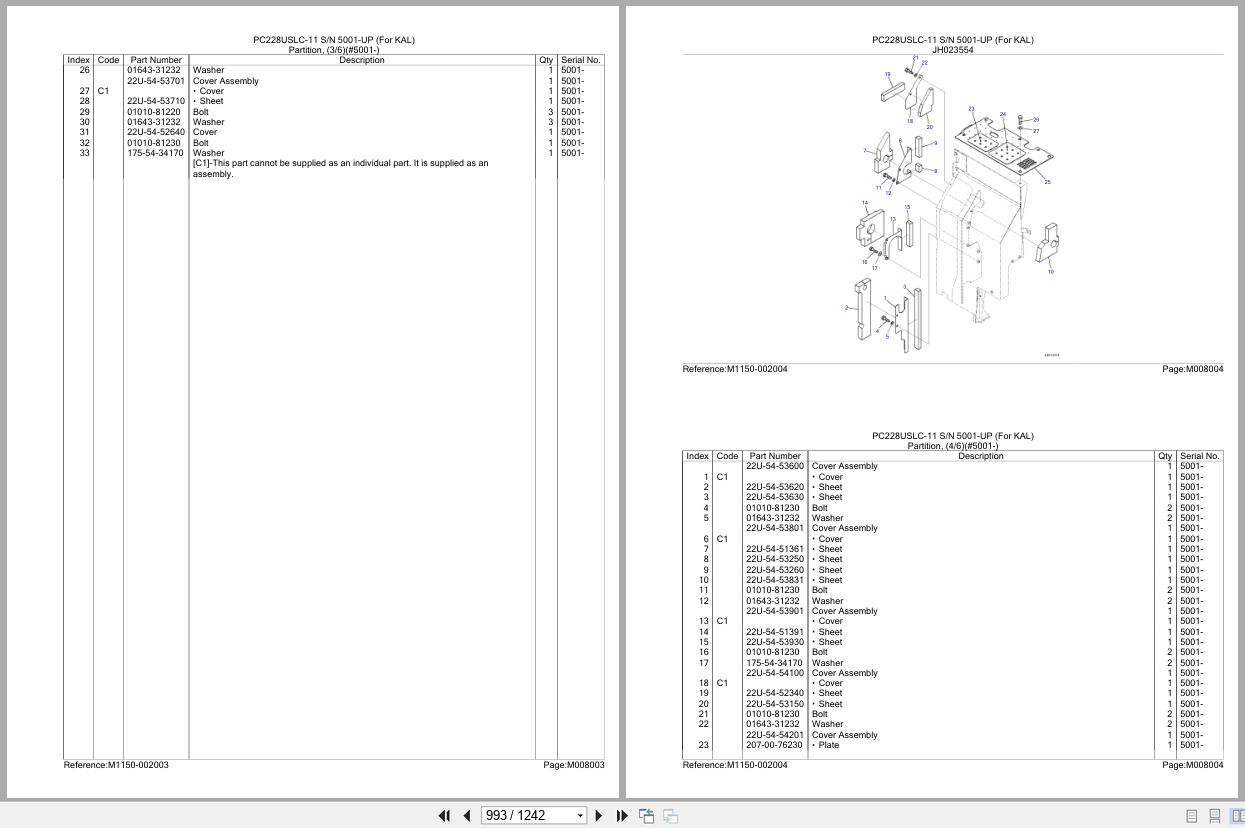Go to the previous page
The width and height of the screenshot is (1245, 828).
[x=466, y=816]
